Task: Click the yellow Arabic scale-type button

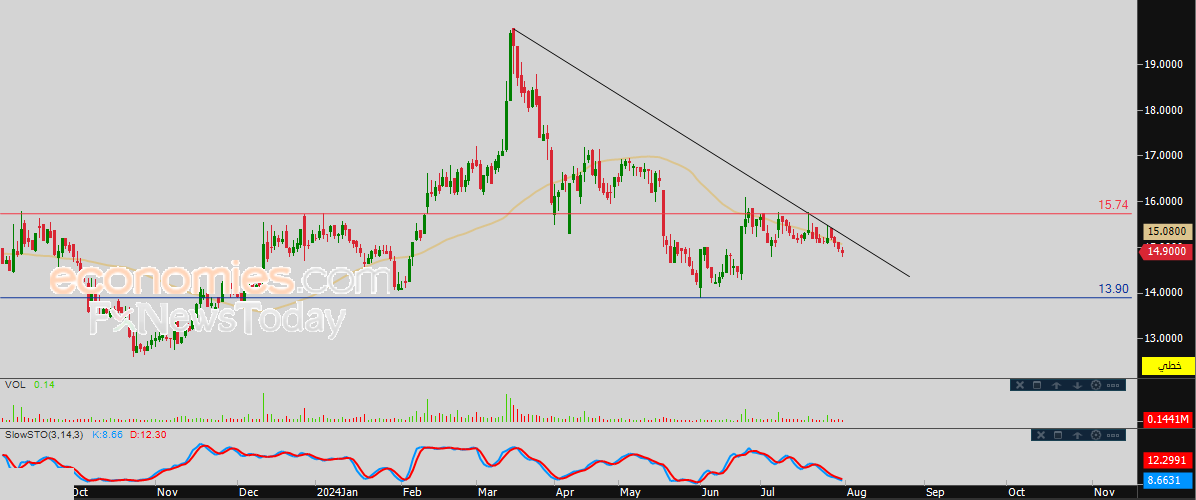Action: pos(1168,366)
